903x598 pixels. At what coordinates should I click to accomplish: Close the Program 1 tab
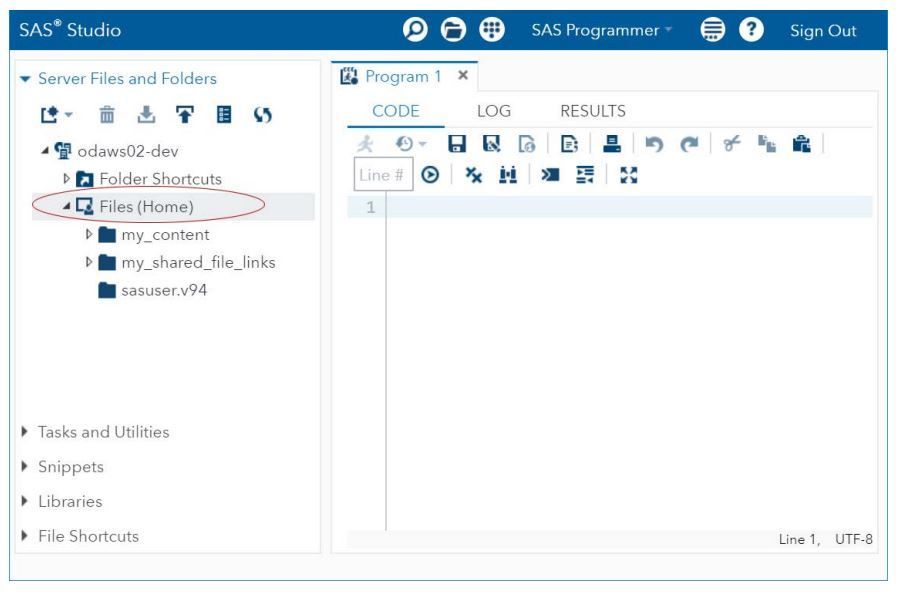point(463,75)
